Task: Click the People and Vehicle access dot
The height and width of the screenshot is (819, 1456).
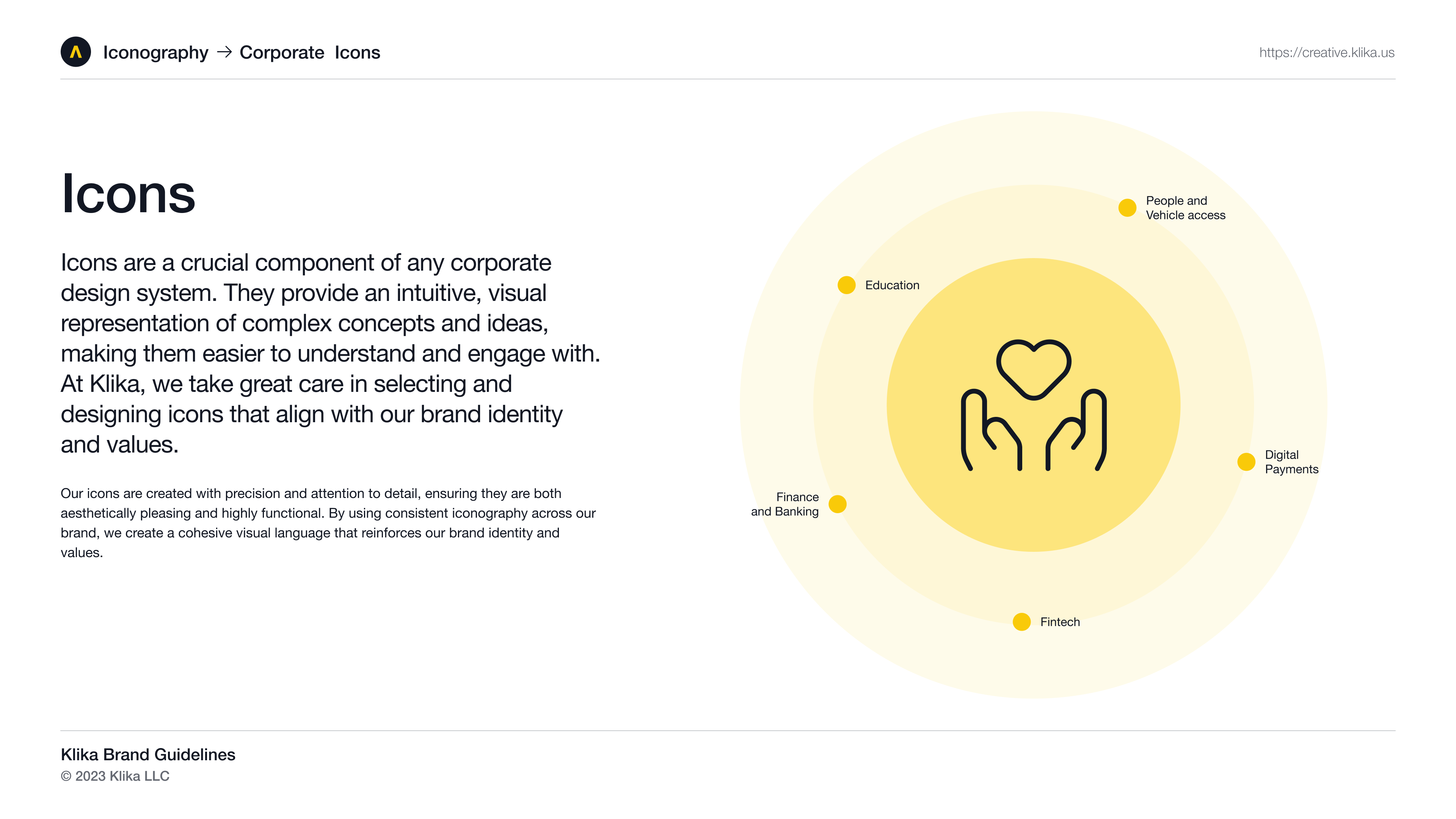Action: pos(1127,208)
